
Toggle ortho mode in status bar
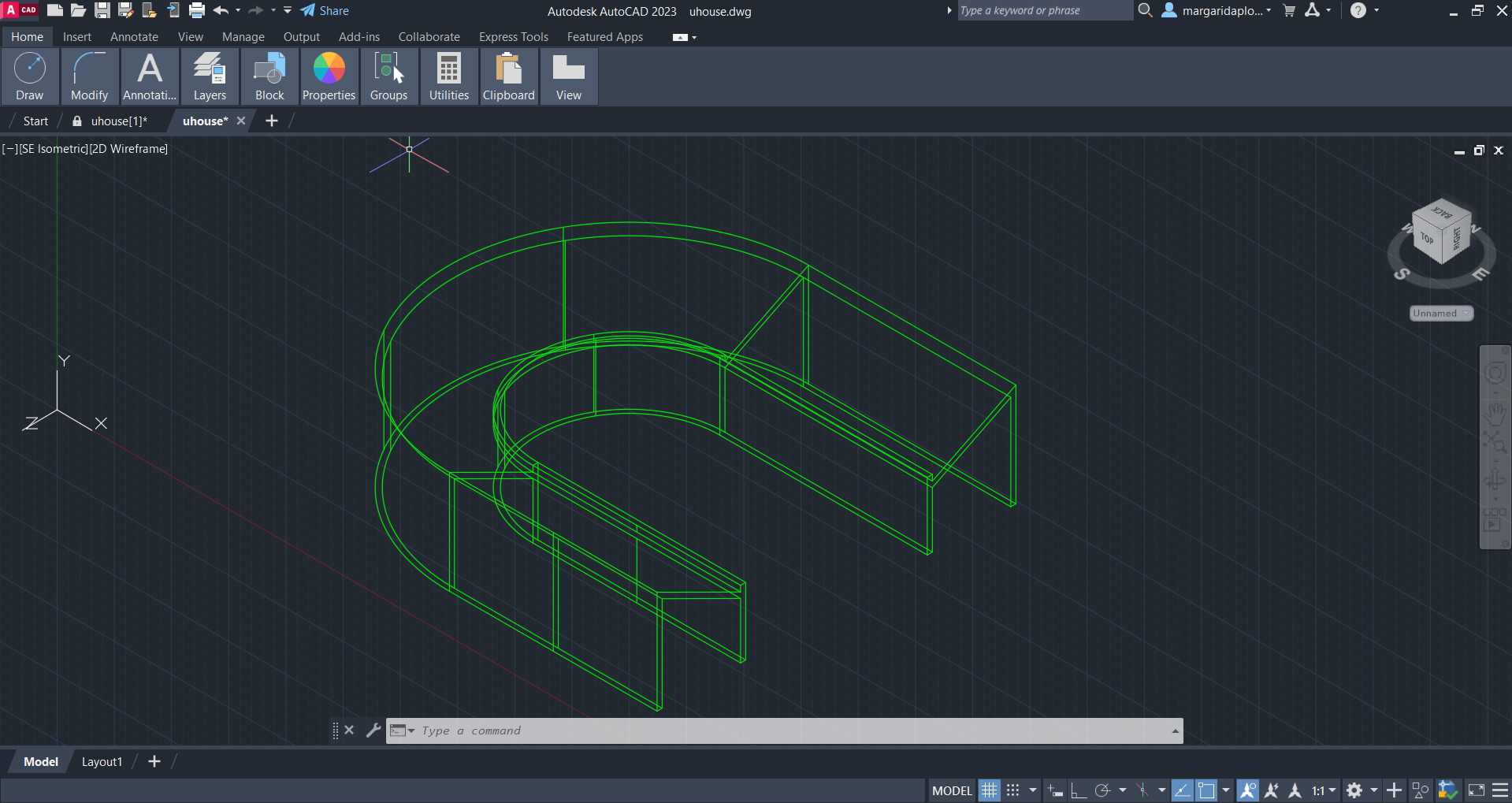click(1079, 790)
